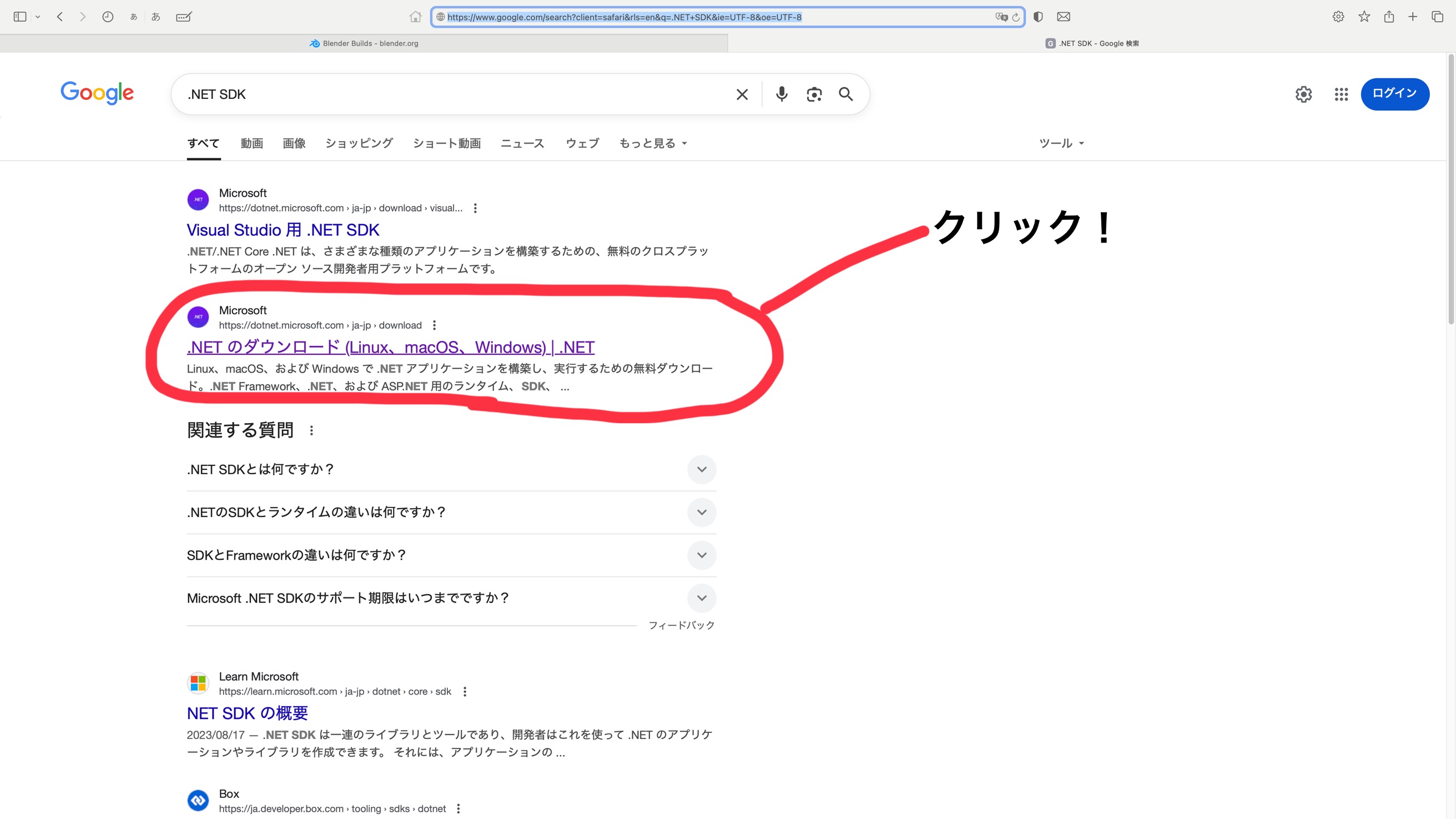Bookmark the page with the star icon
Viewport: 1456px width, 819px height.
(x=1364, y=17)
